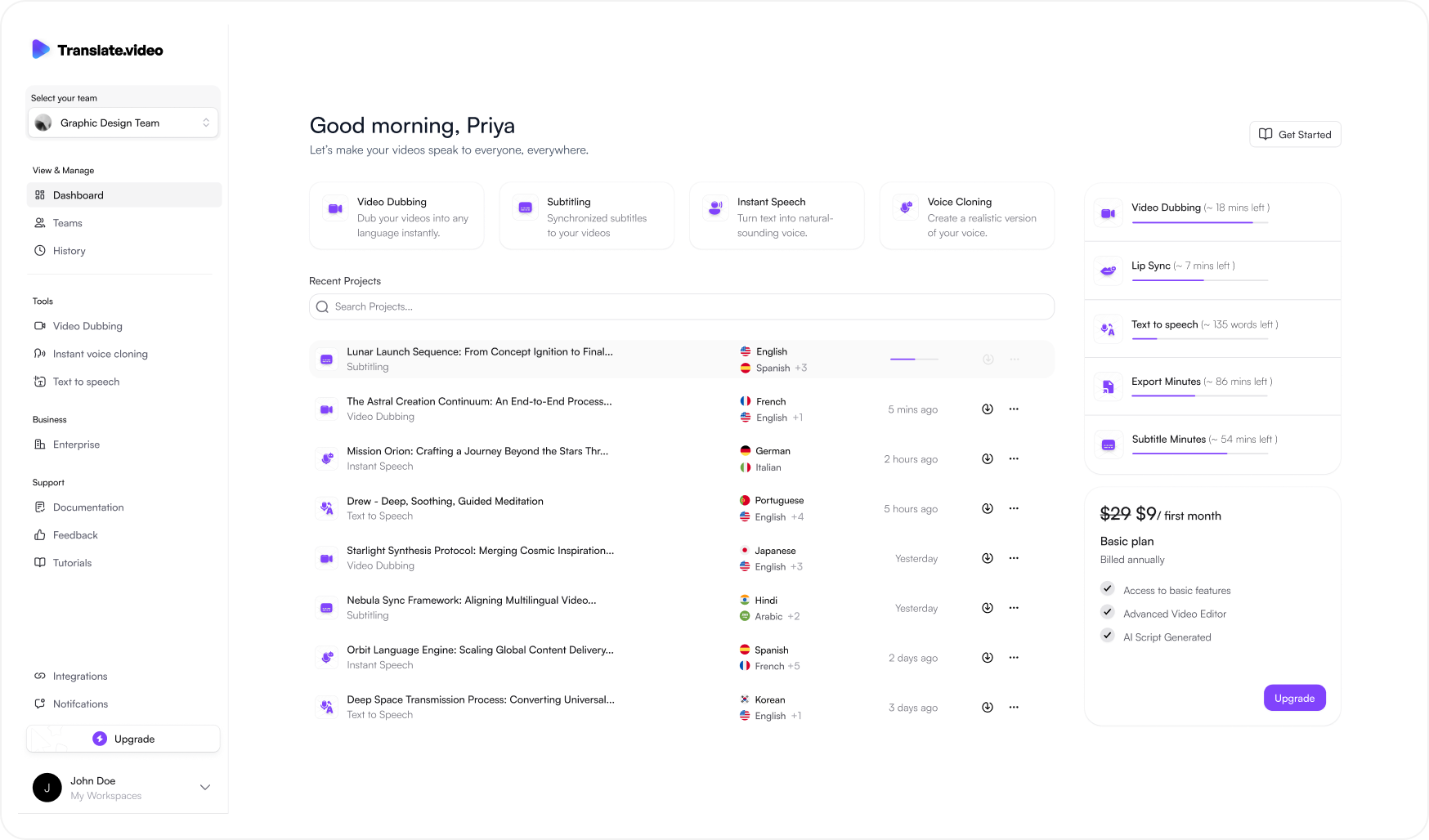Image resolution: width=1429 pixels, height=840 pixels.
Task: Open more options for Drew Guided Meditation
Action: (1014, 509)
